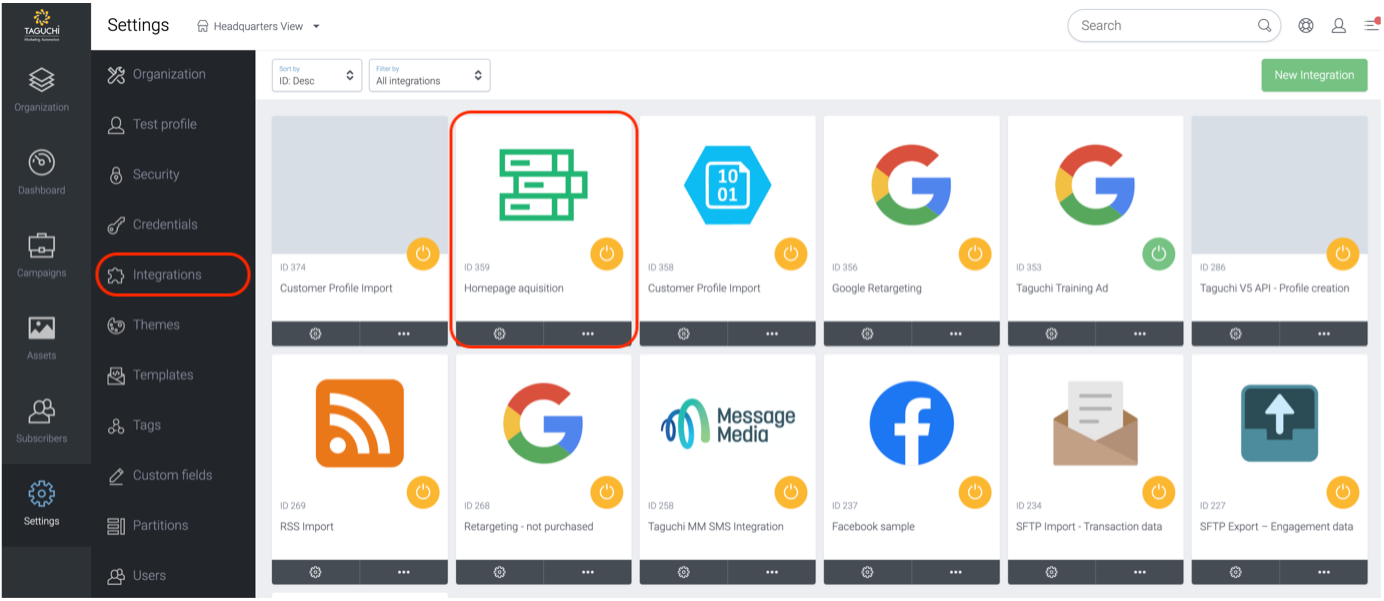Open the Filter by All integrations dropdown
The image size is (1384, 601).
pos(430,75)
